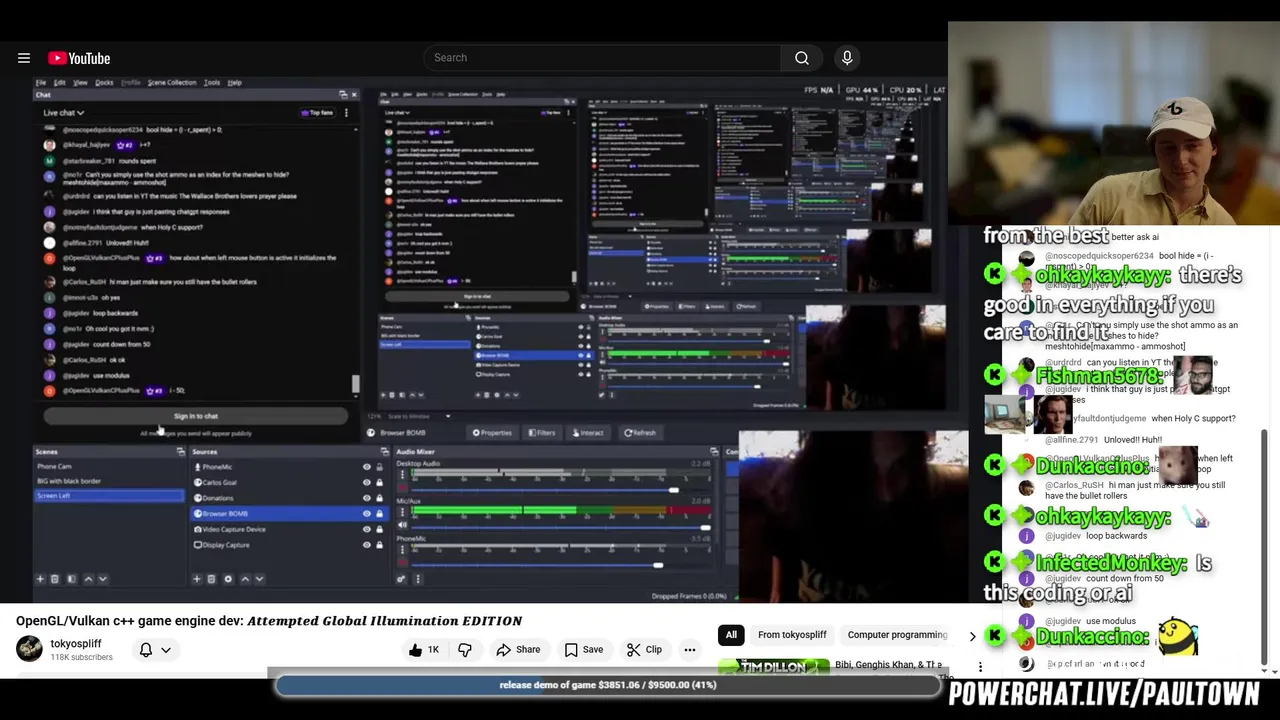Image resolution: width=1280 pixels, height=720 pixels.
Task: Open the OBS File menu
Action: point(41,83)
